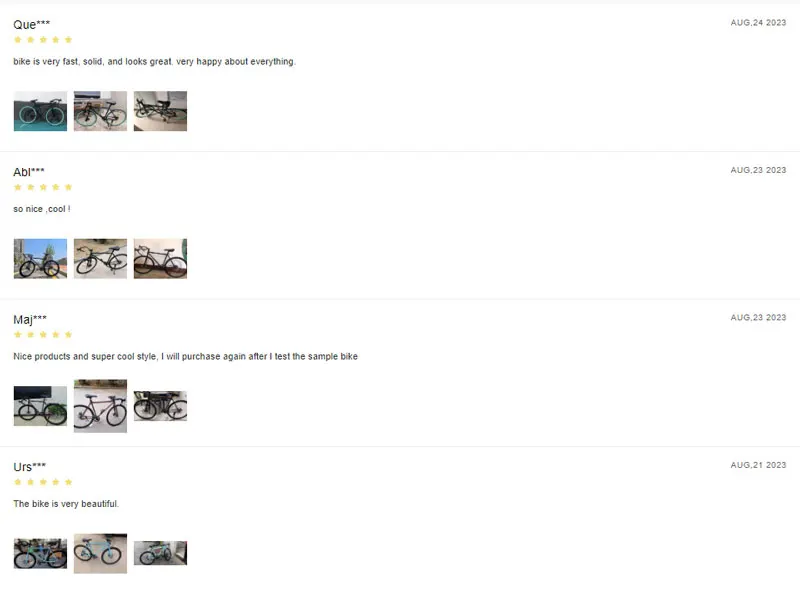The width and height of the screenshot is (800, 589).
Task: Enlarge third photo in Maj*** review
Action: coord(160,406)
